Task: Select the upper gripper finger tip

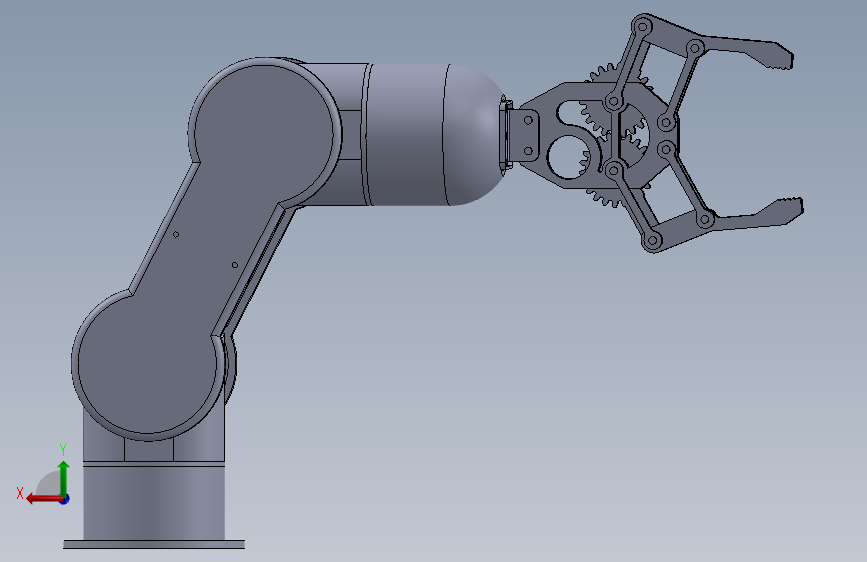Action: [x=773, y=56]
